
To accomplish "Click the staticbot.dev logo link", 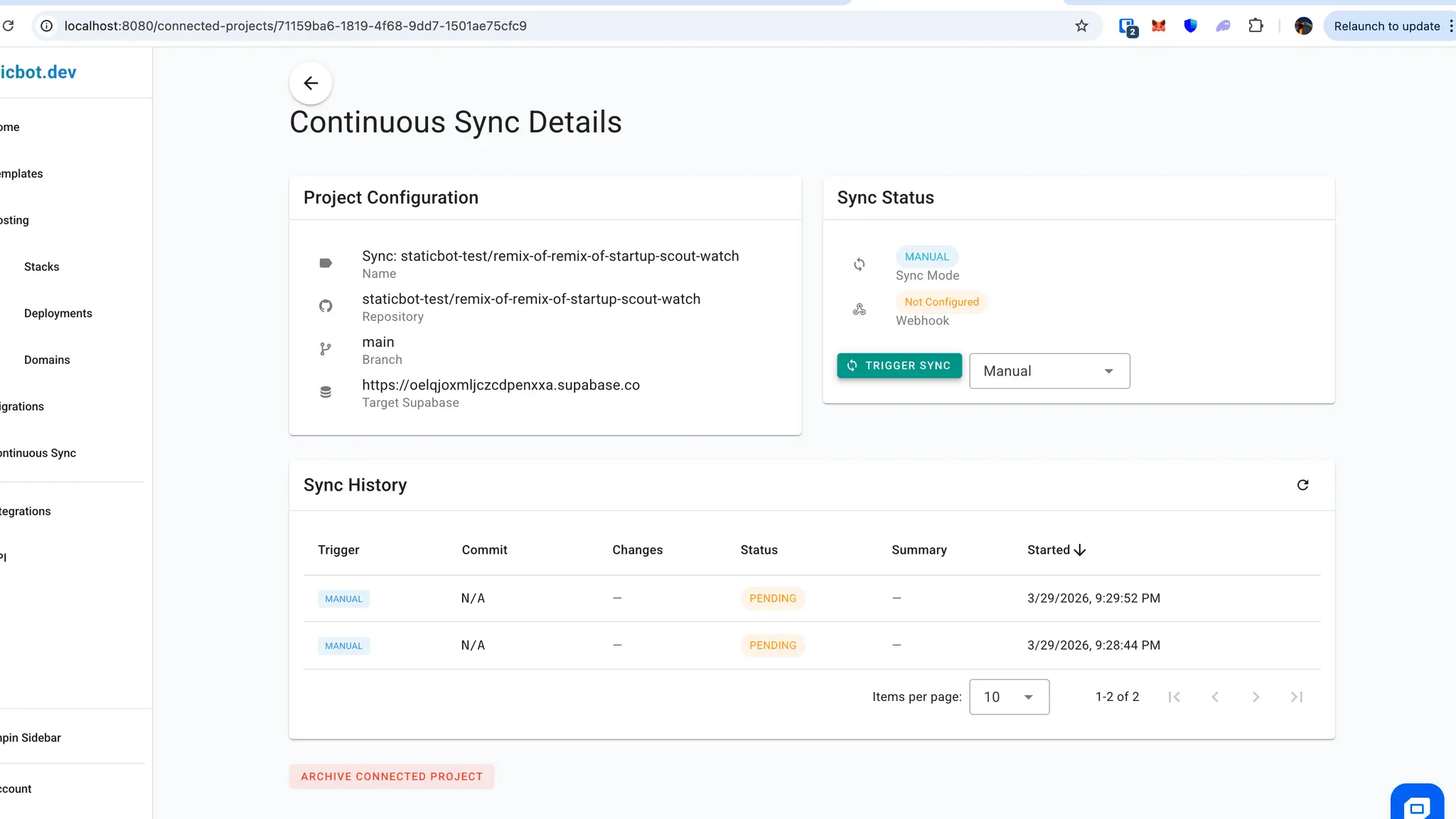I will click(38, 72).
